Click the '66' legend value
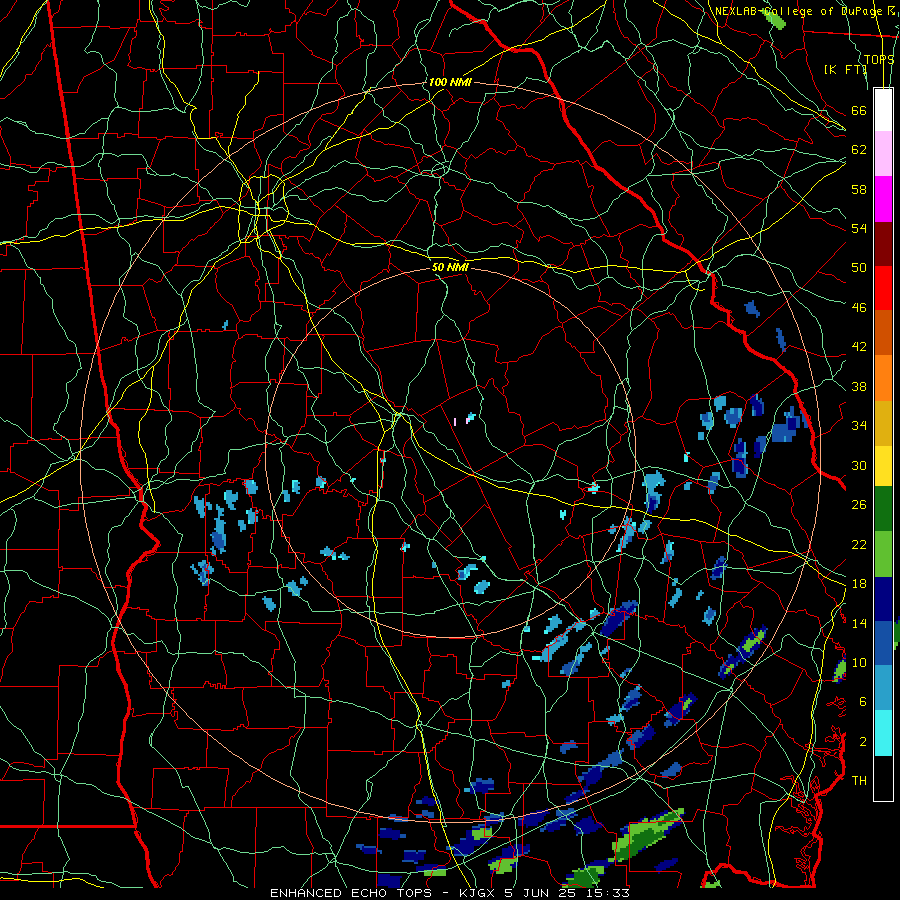 (x=859, y=110)
